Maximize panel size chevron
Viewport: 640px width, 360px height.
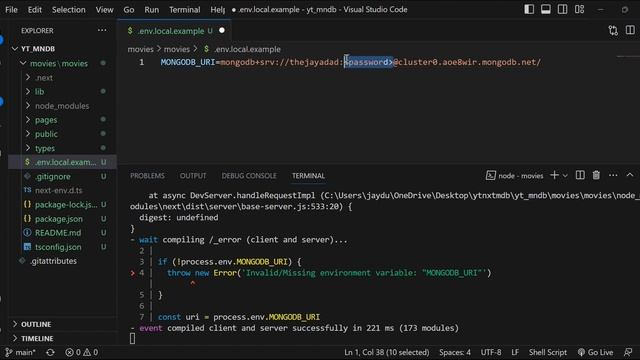pos(630,175)
